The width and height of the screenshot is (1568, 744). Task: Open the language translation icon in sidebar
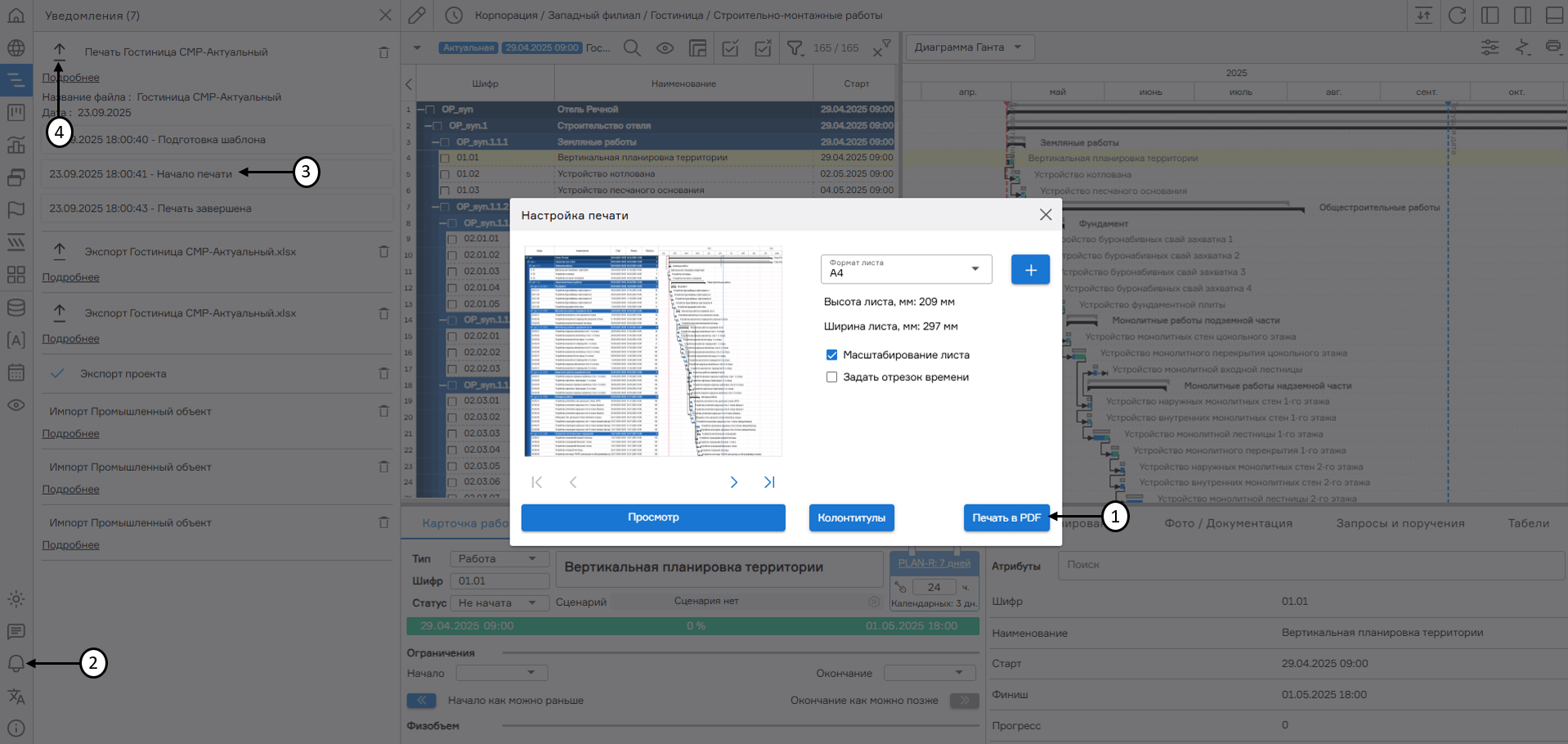[x=16, y=697]
